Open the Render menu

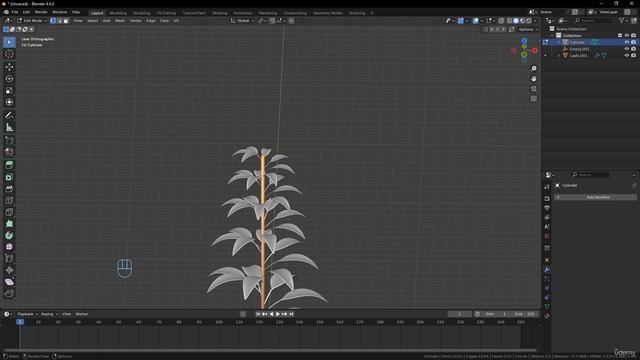[41, 12]
